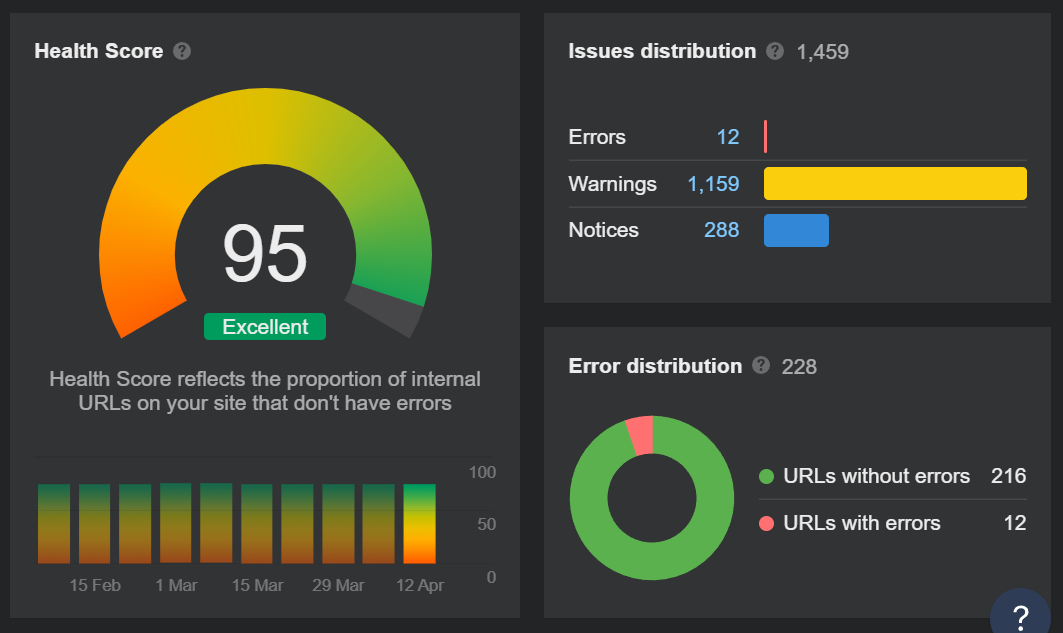This screenshot has width=1063, height=633.
Task: Click the yellow Warnings bar
Action: click(895, 184)
